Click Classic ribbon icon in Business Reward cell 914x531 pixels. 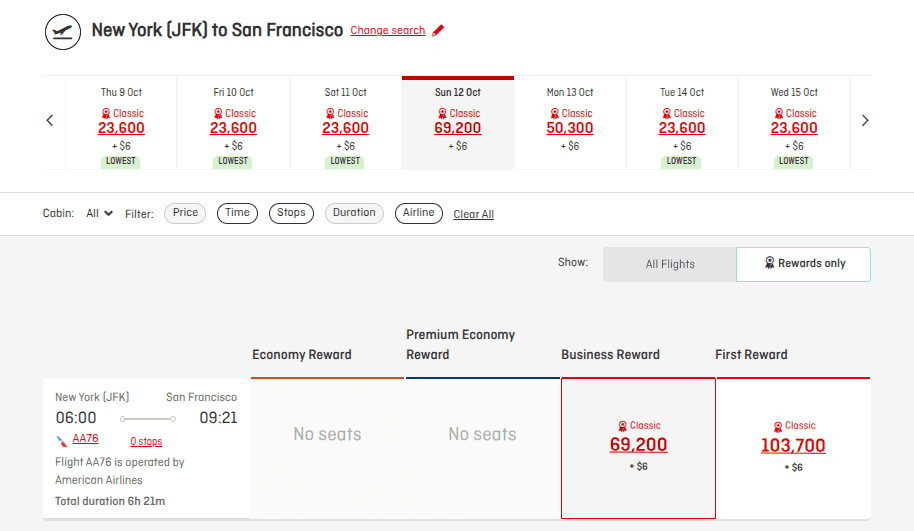point(623,426)
